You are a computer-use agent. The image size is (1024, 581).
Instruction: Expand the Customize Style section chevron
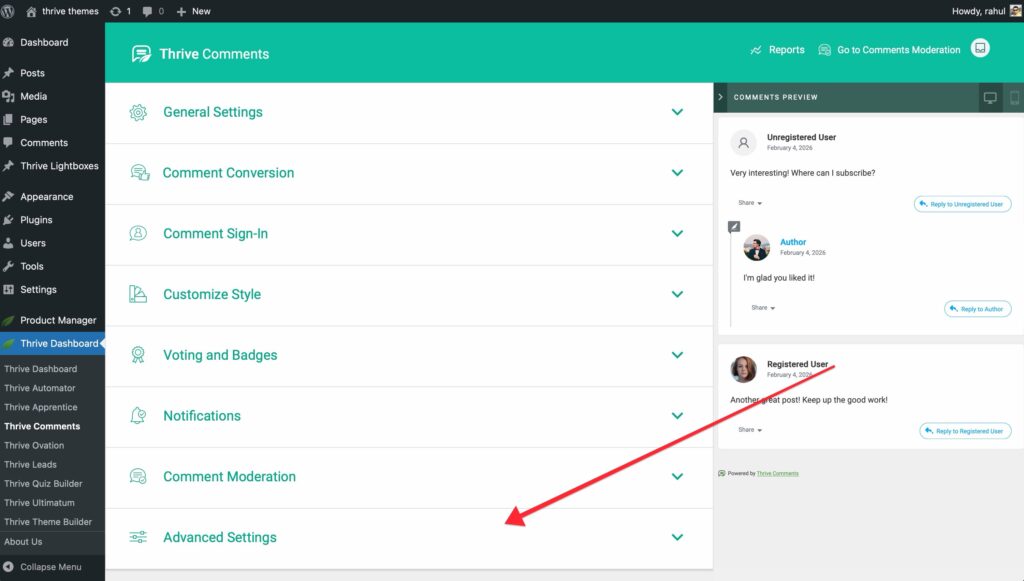677,294
